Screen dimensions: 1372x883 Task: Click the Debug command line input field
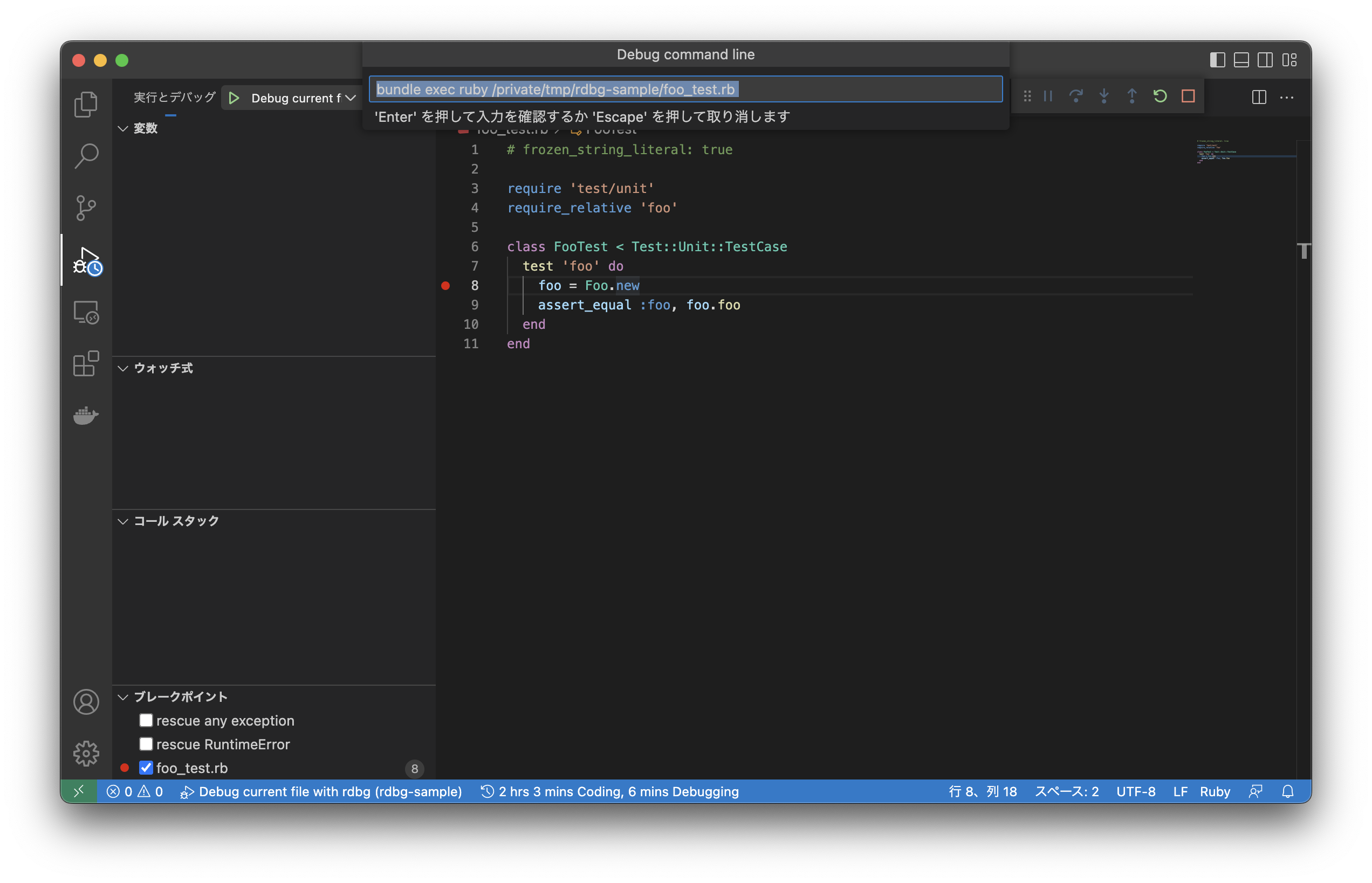coord(685,89)
